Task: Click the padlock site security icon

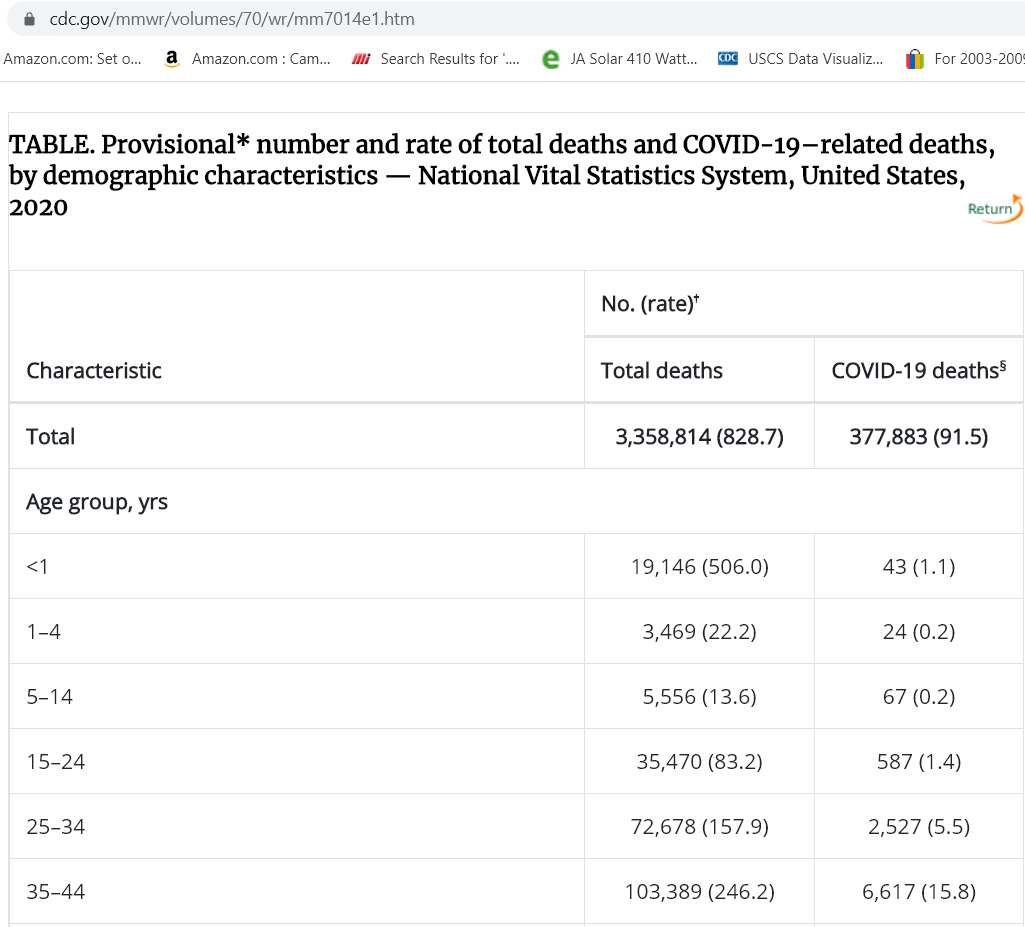Action: 28,19
